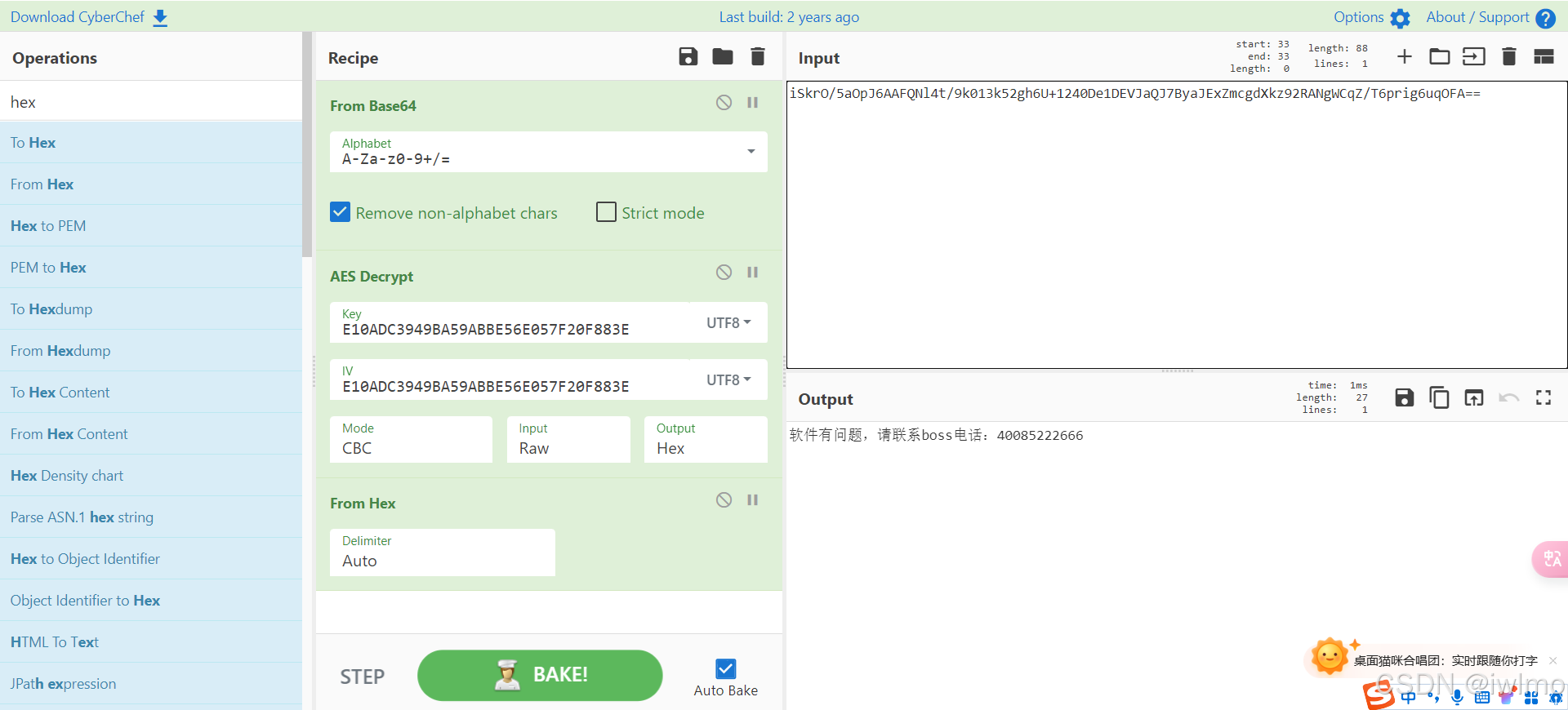Click the operations list scrollbar
1568x710 pixels.
click(307, 145)
